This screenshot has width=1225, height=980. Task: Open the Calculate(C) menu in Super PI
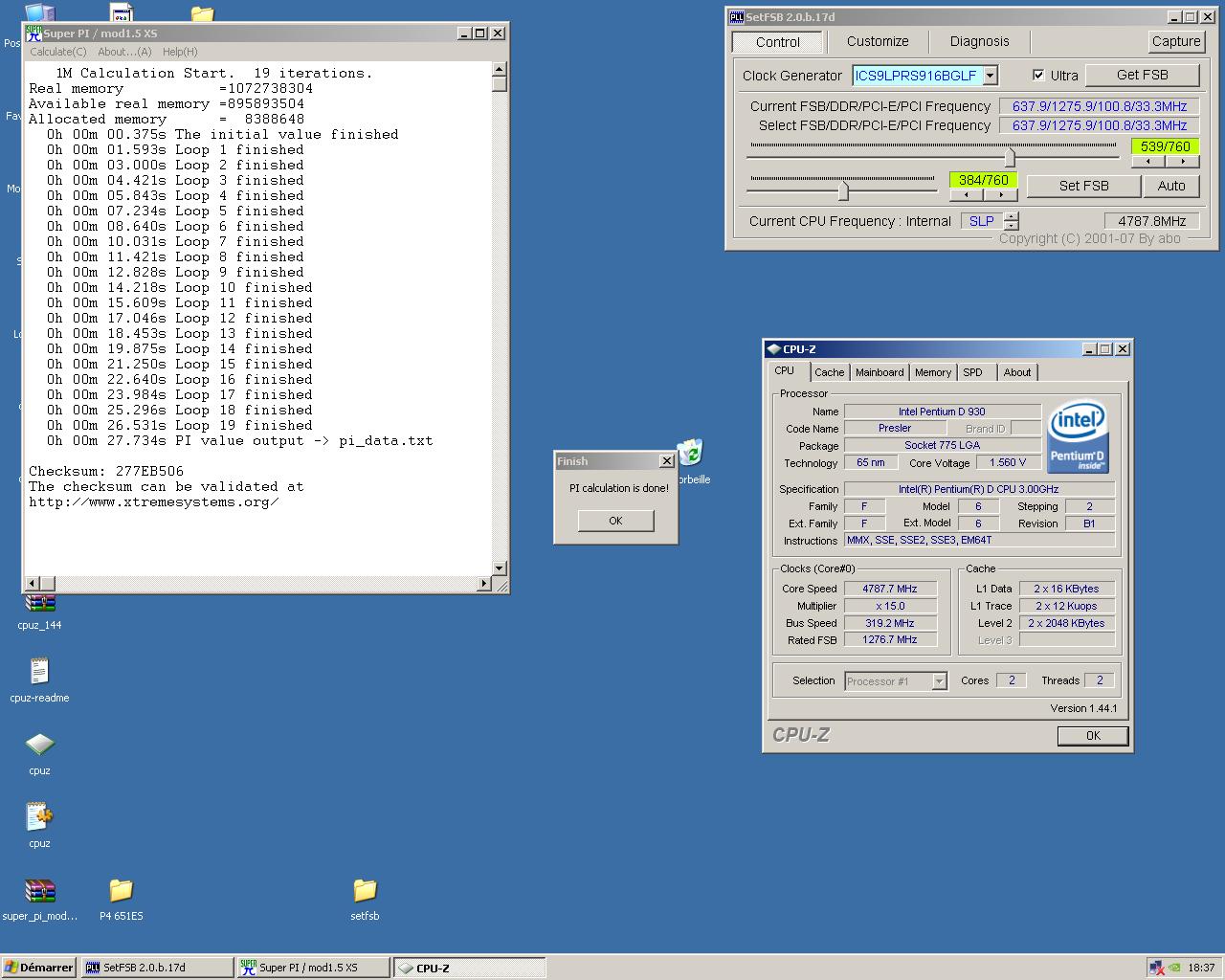(x=57, y=52)
